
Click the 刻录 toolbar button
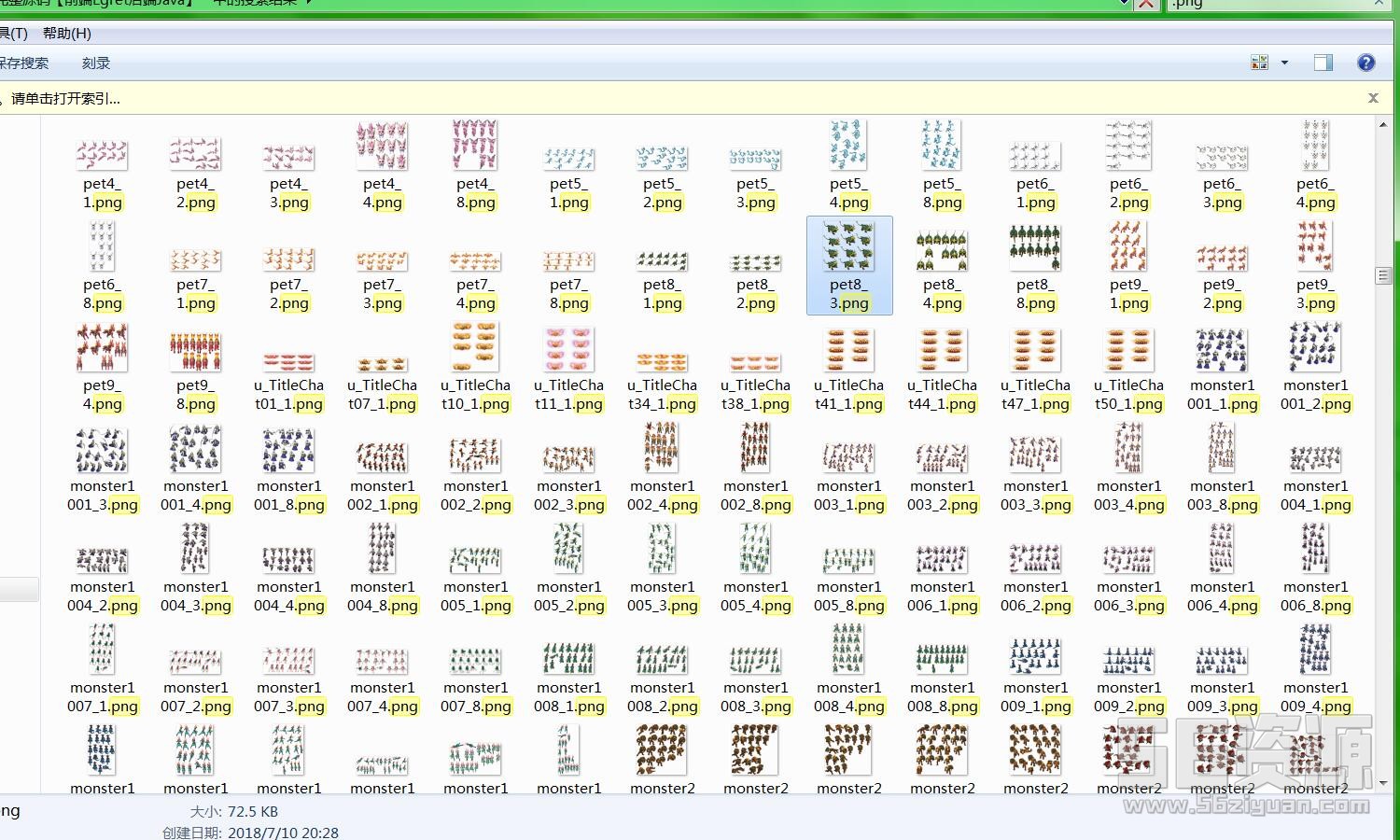[95, 63]
